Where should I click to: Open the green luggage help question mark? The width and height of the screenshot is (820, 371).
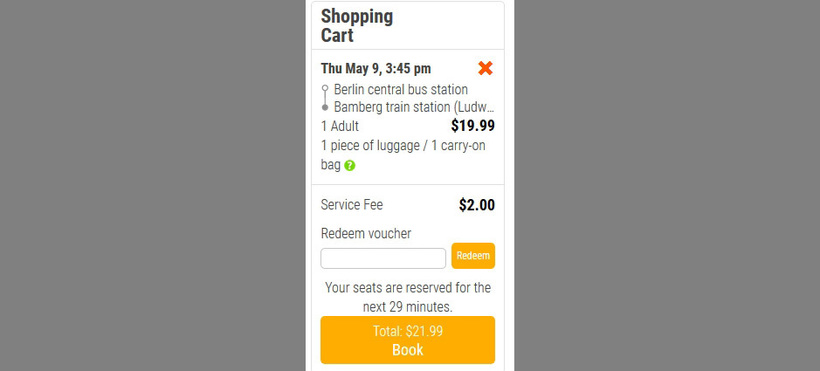pyautogui.click(x=350, y=166)
